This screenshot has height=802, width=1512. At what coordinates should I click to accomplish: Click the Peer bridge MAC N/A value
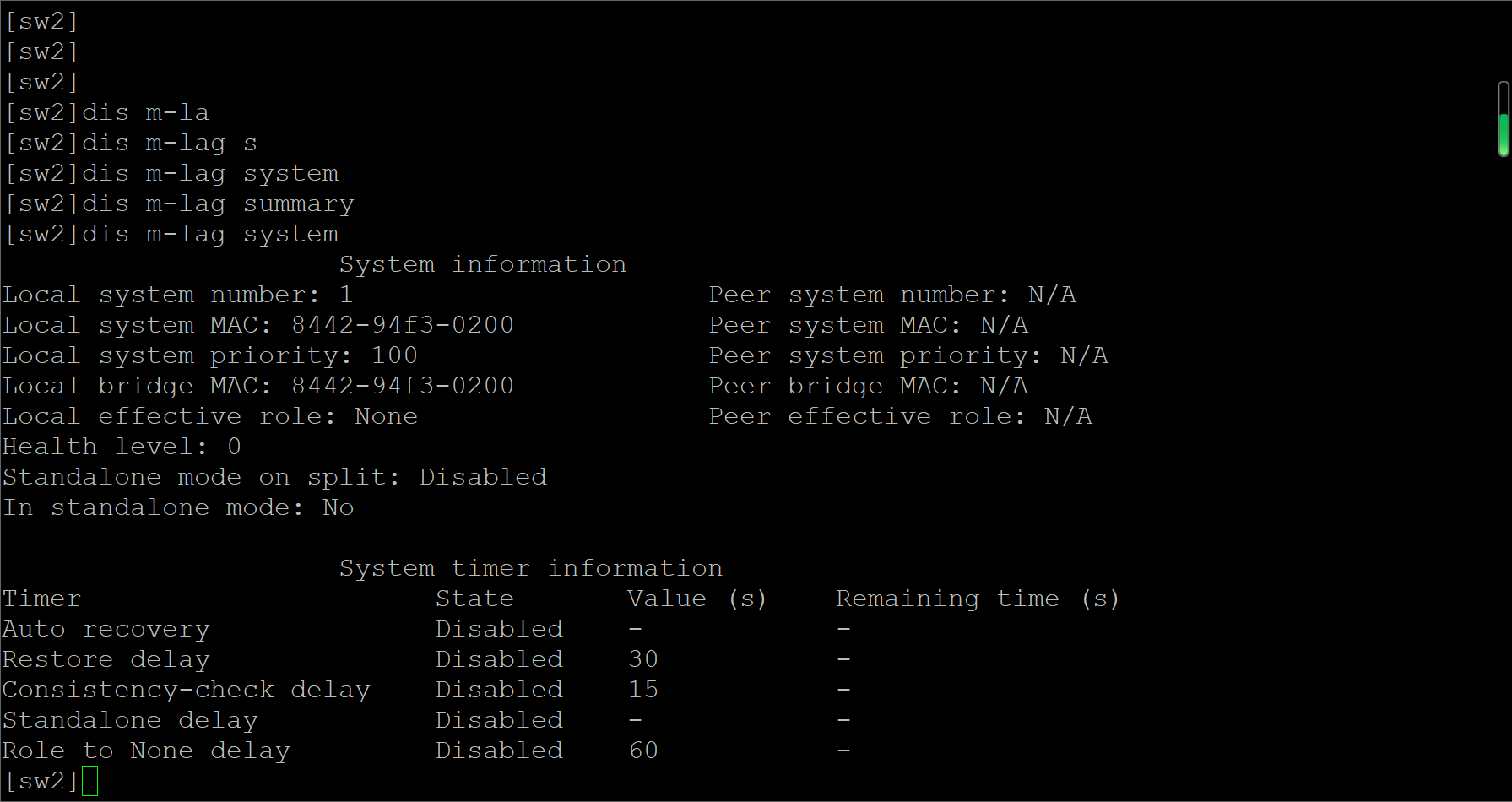pyautogui.click(x=1004, y=386)
